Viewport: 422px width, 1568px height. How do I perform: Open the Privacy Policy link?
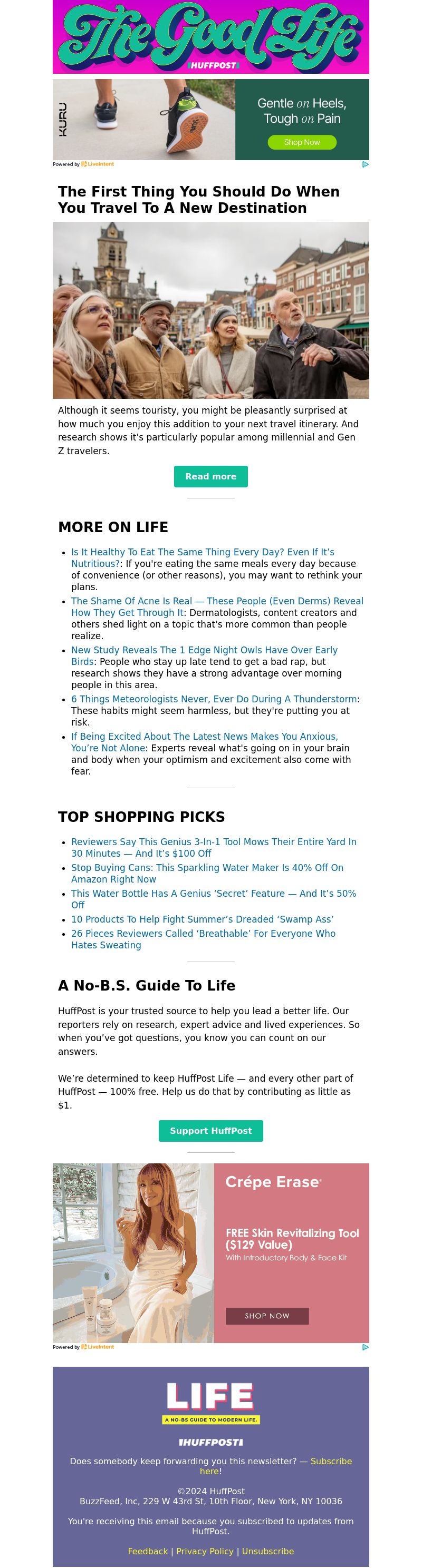pyautogui.click(x=205, y=1552)
